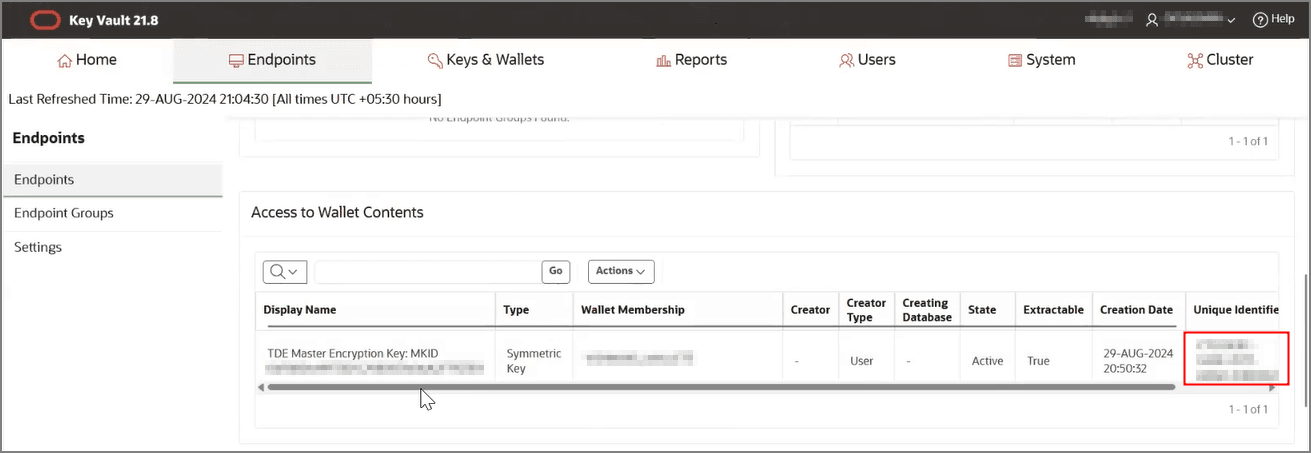
Task: Sort by the Display Name column header
Action: click(300, 310)
